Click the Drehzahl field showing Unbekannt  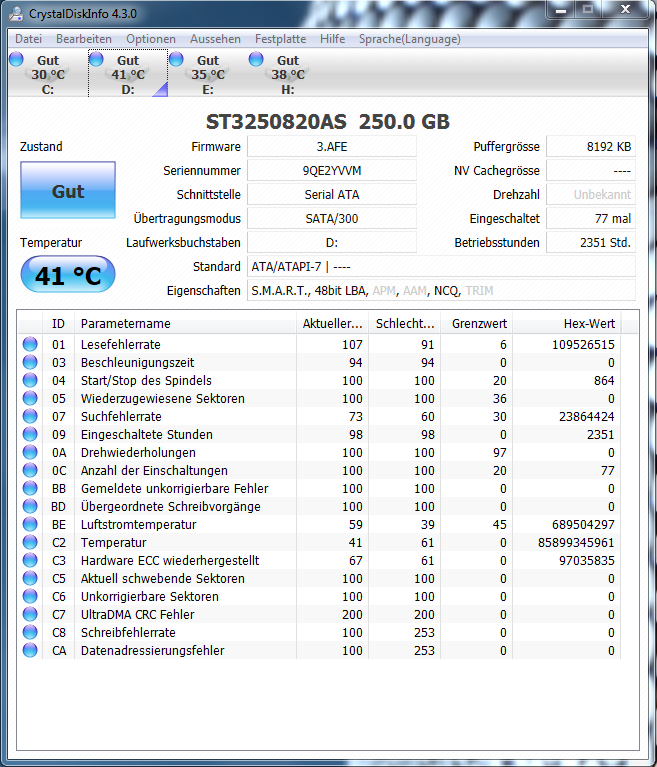(591, 195)
